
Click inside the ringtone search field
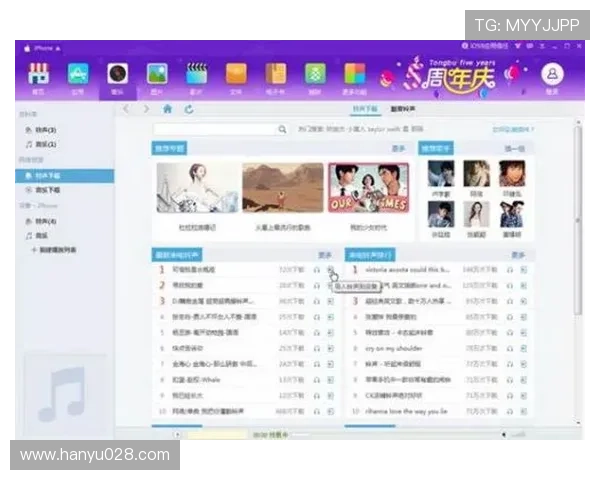coord(215,129)
